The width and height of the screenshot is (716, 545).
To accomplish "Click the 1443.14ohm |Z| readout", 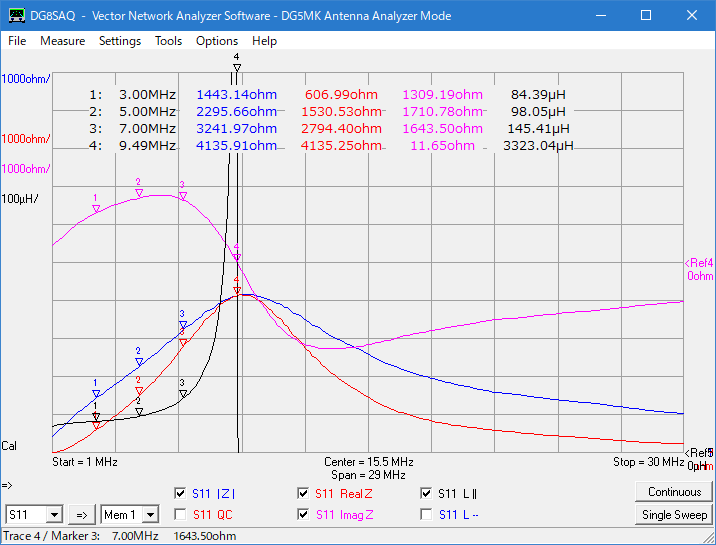I will 237,94.
